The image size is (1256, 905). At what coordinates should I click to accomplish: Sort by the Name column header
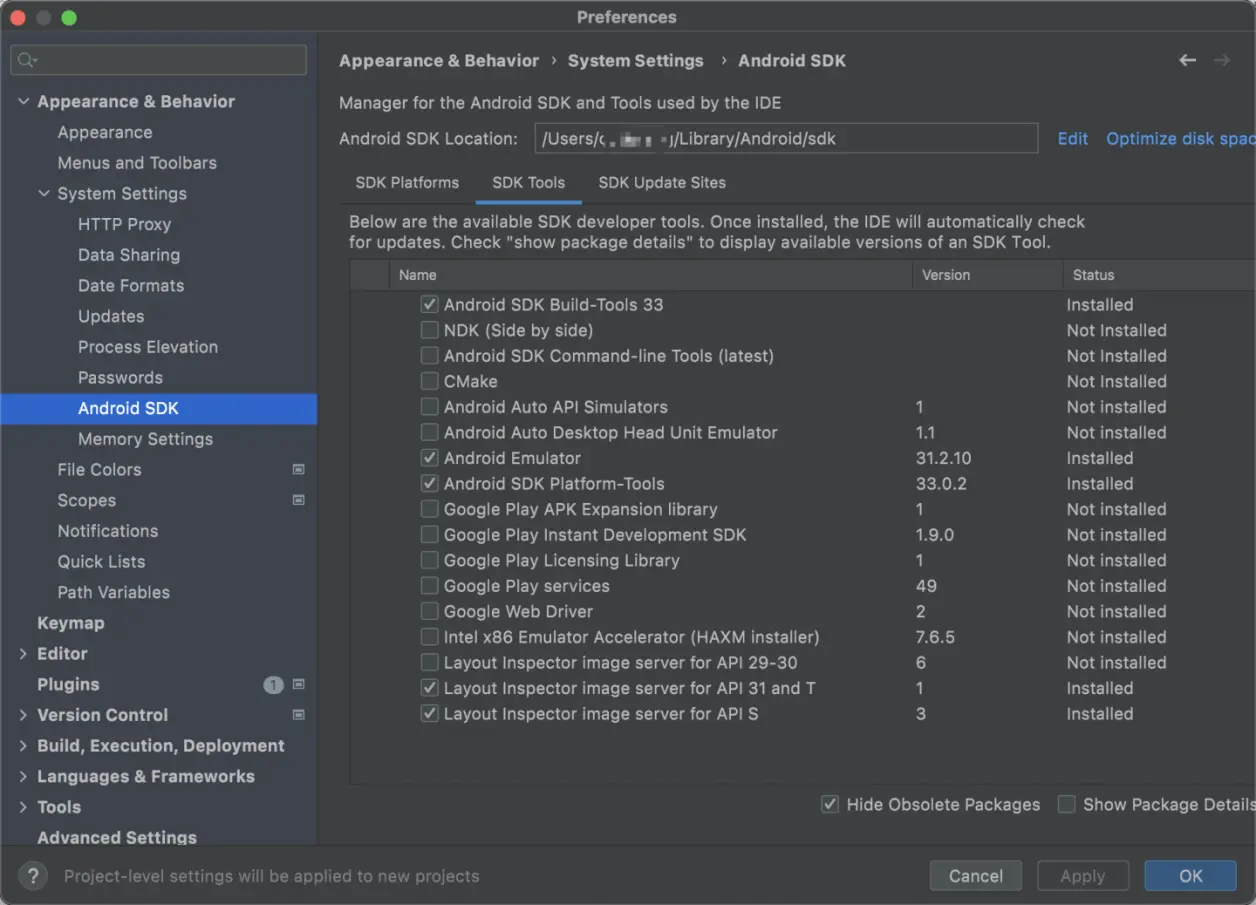point(650,275)
